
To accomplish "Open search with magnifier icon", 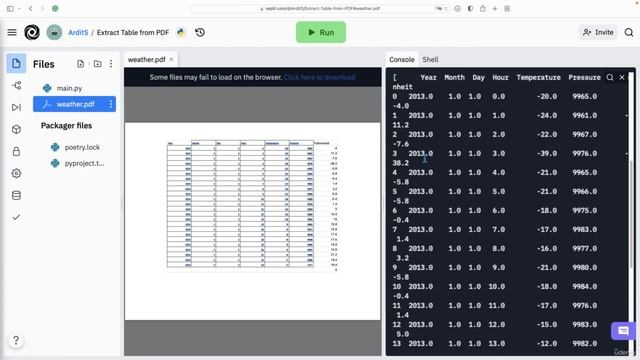I will pos(629,32).
